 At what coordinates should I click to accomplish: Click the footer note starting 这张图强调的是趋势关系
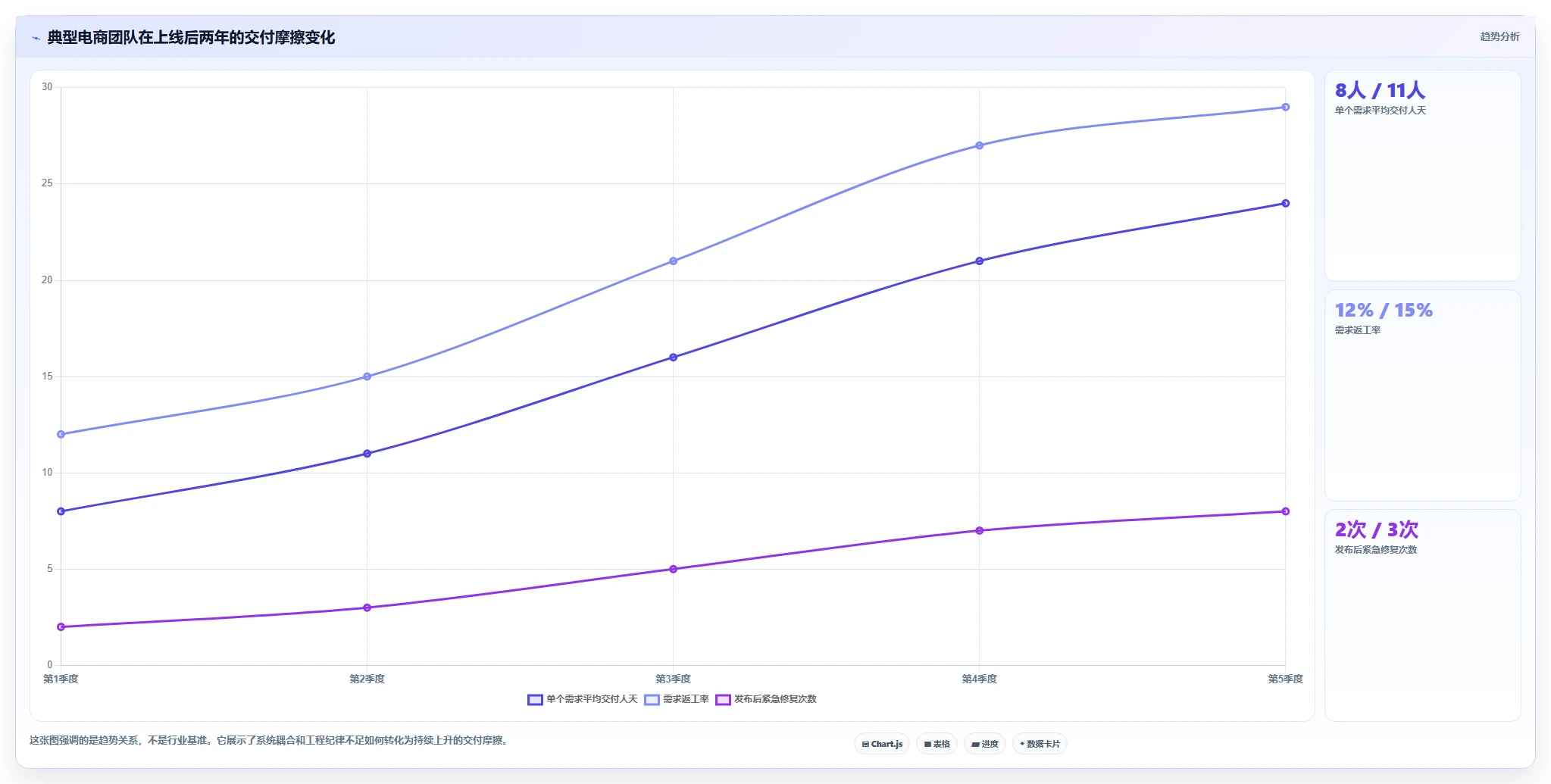(x=270, y=740)
